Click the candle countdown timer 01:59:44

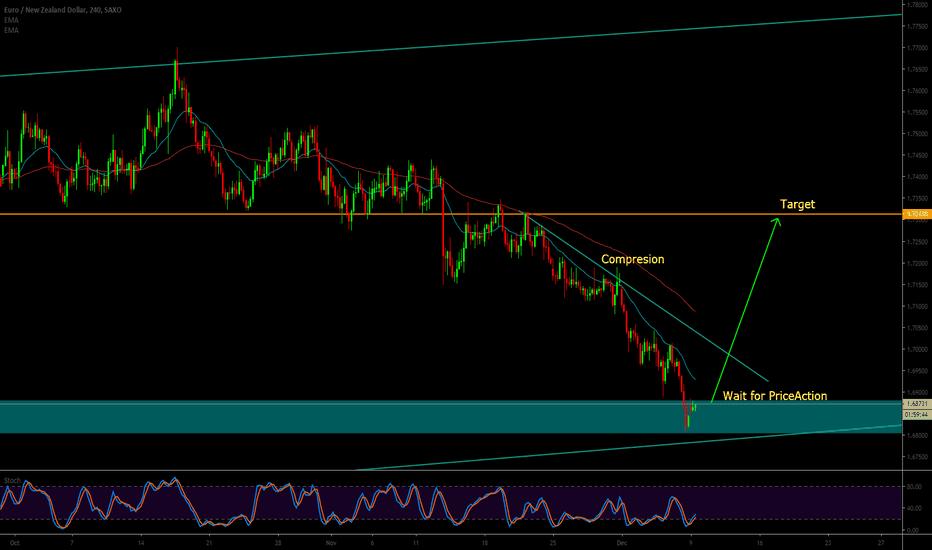tap(916, 413)
